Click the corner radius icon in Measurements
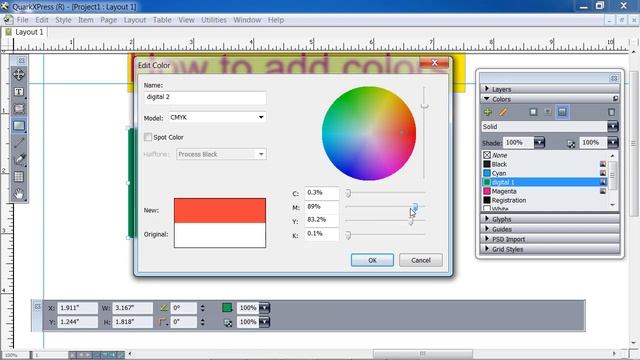The width and height of the screenshot is (640, 360). pyautogui.click(x=164, y=322)
